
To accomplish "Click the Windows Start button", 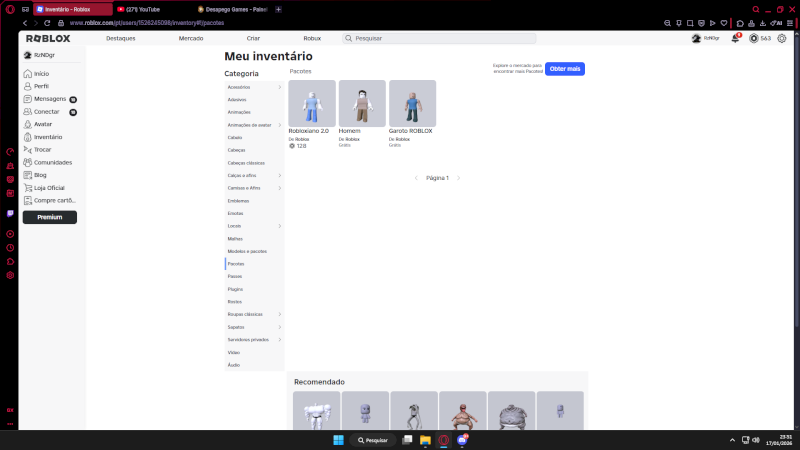I will coord(338,440).
